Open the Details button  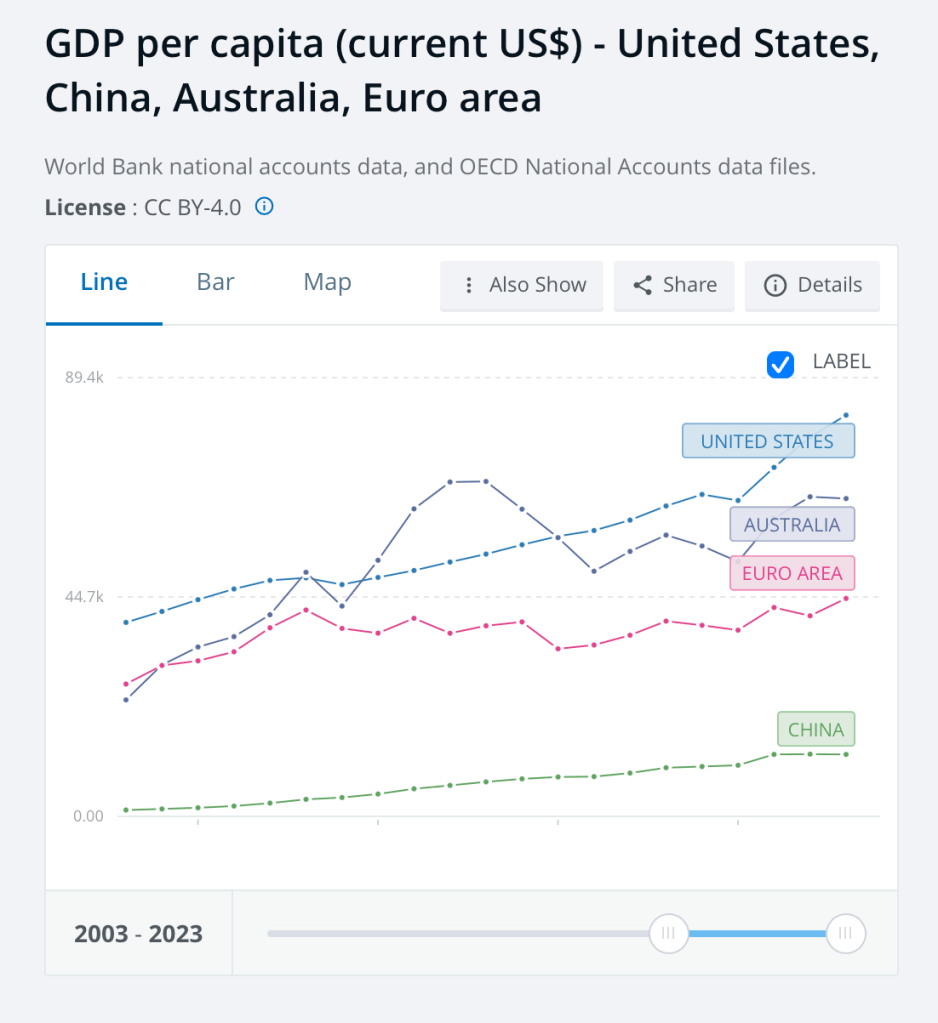click(x=812, y=285)
